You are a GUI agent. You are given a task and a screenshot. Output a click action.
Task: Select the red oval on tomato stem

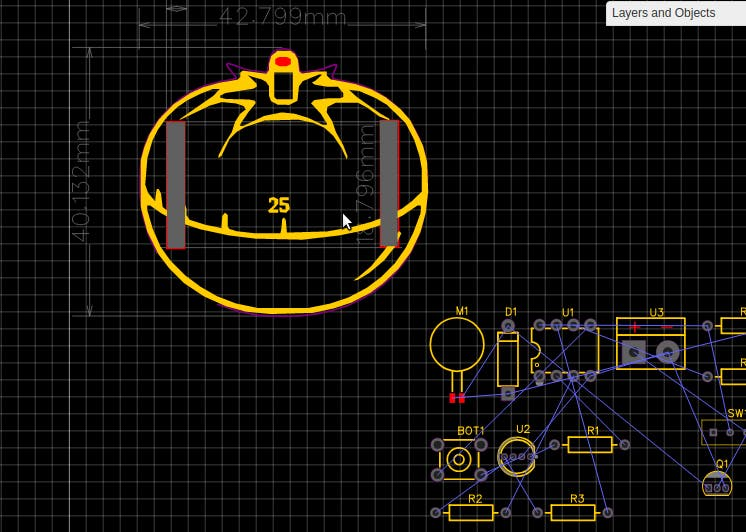coord(283,61)
